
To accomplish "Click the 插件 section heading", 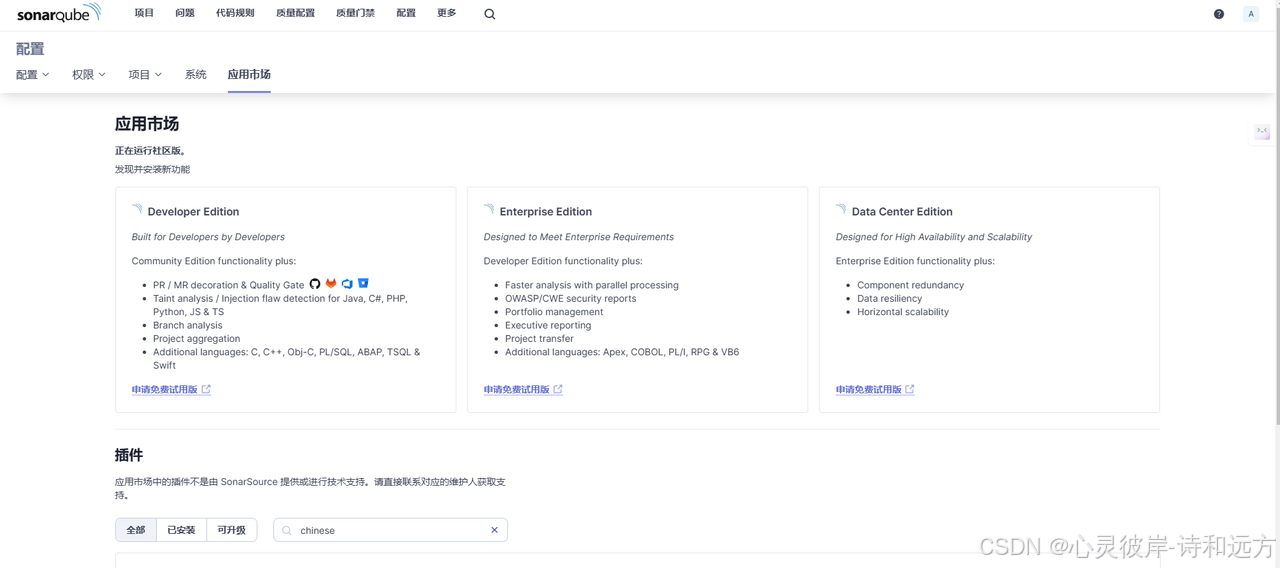I will [129, 455].
